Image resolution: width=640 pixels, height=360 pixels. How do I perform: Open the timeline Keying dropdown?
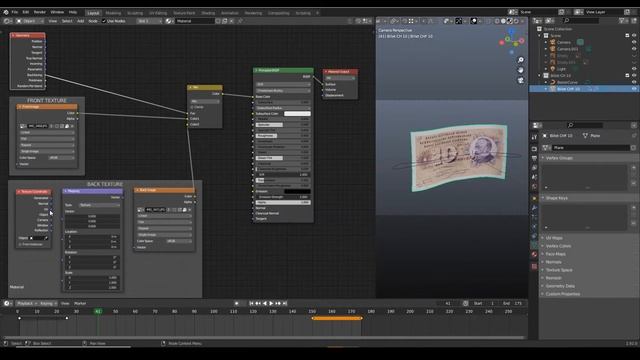click(x=48, y=303)
